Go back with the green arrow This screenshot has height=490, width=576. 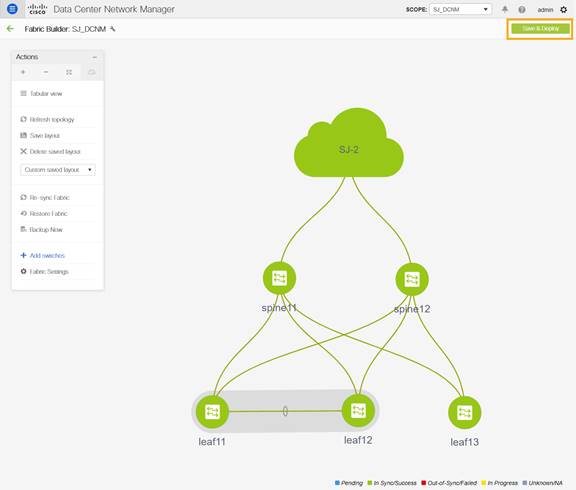tap(10, 29)
